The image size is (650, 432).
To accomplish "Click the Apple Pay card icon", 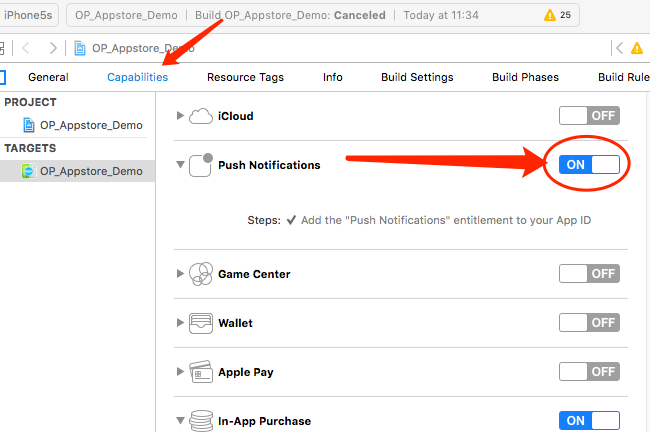I will 201,371.
